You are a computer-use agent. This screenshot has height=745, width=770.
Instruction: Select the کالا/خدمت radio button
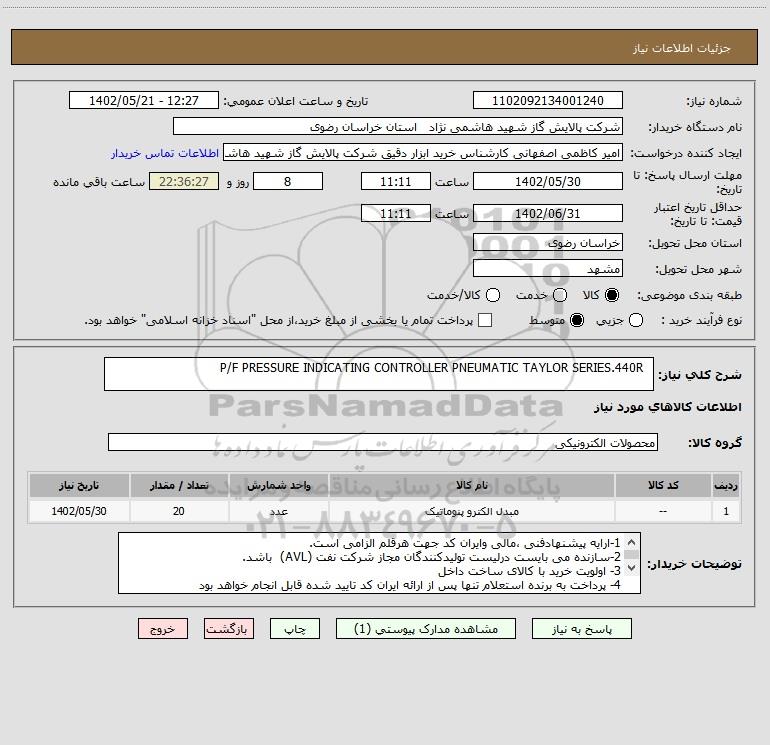[x=493, y=295]
